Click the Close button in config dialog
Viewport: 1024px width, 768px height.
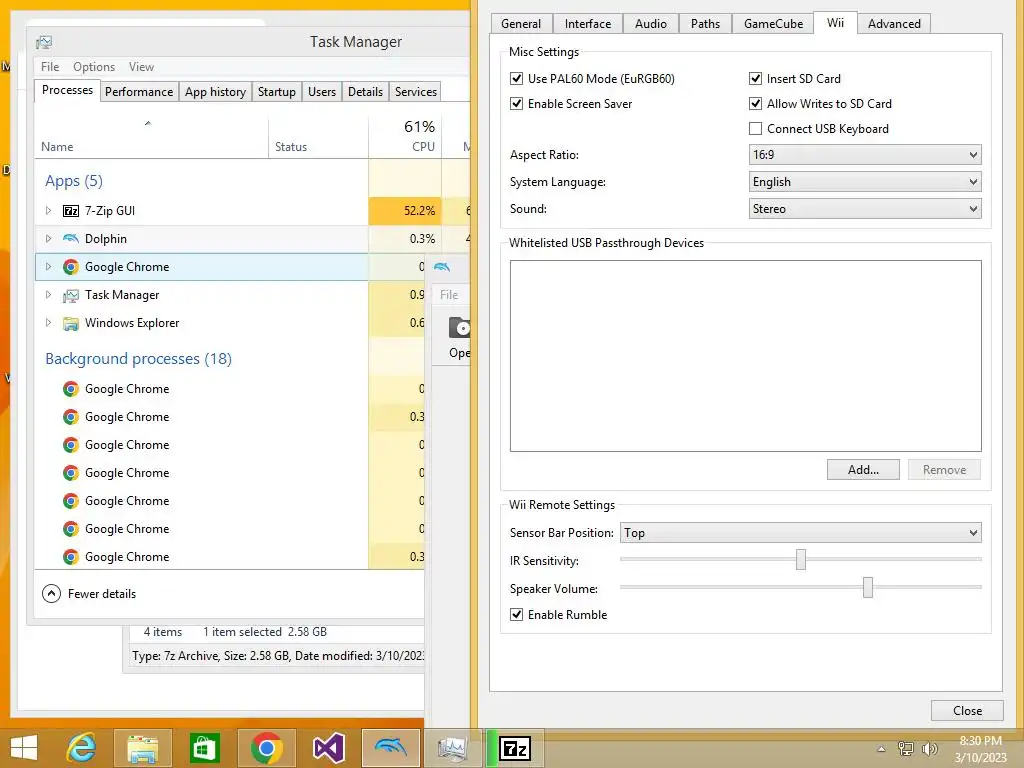pyautogui.click(x=967, y=711)
